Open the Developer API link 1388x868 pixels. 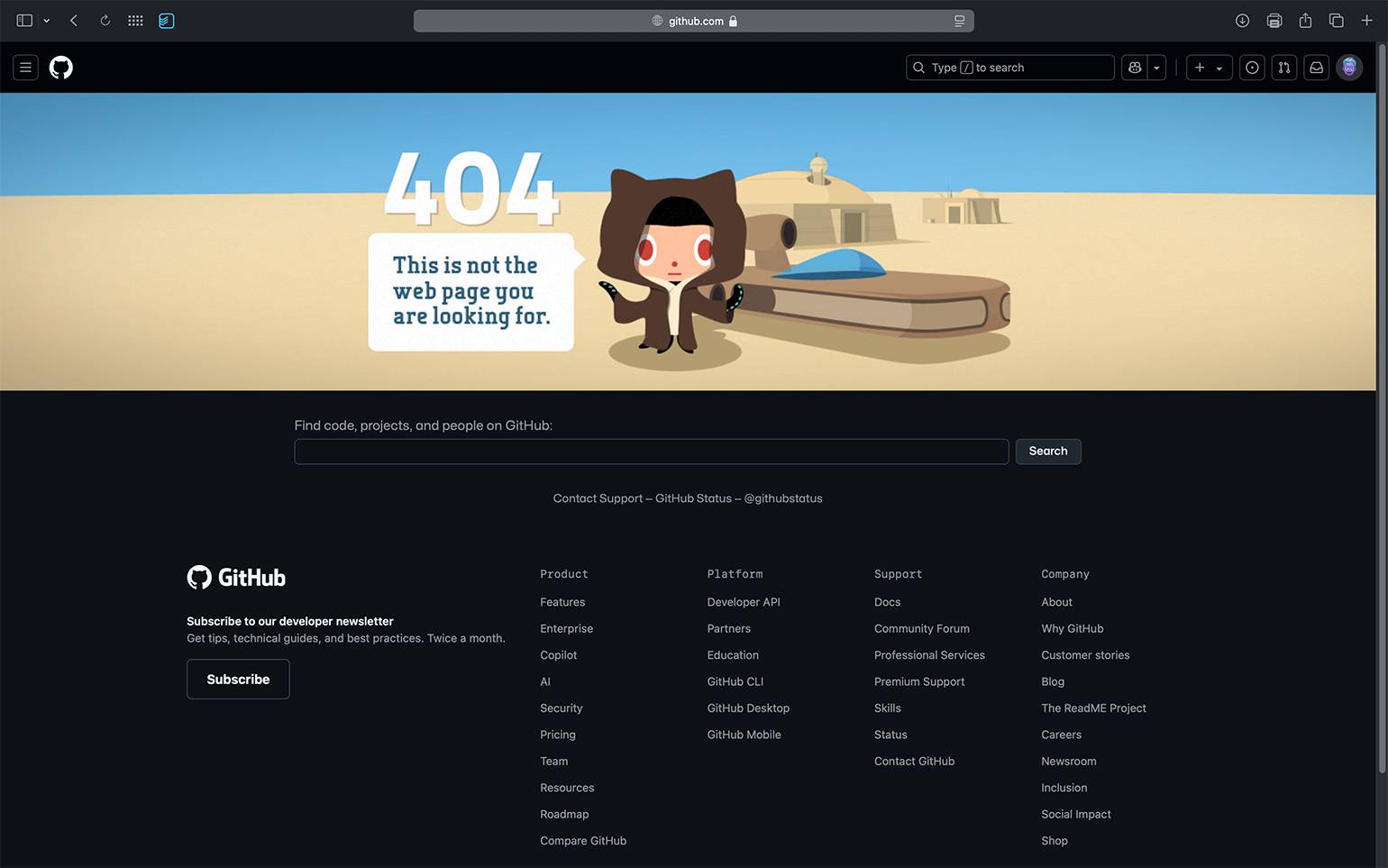(x=744, y=602)
